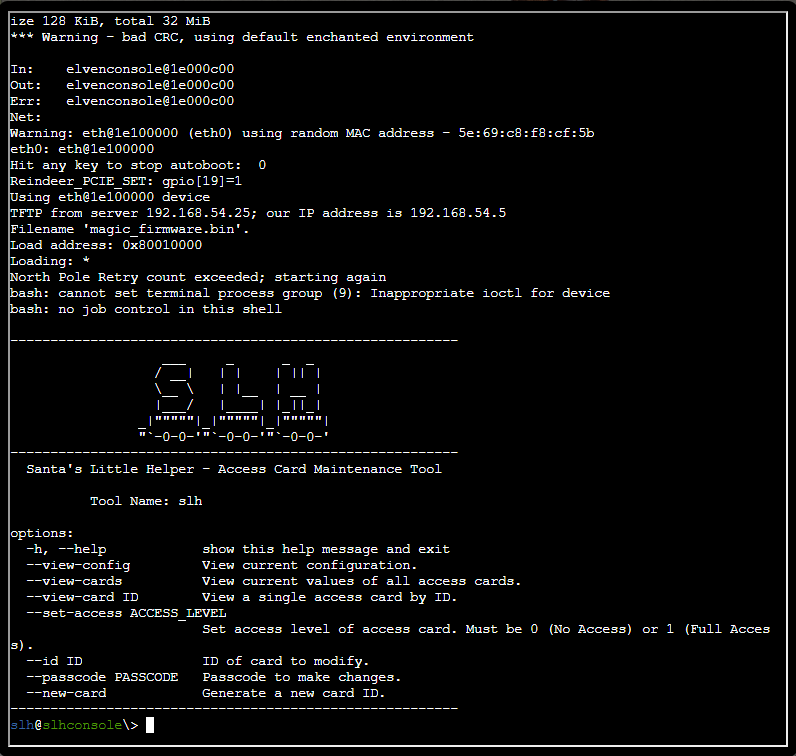The width and height of the screenshot is (796, 756).
Task: Click the 'Tool Name: slh' line
Action: point(146,501)
